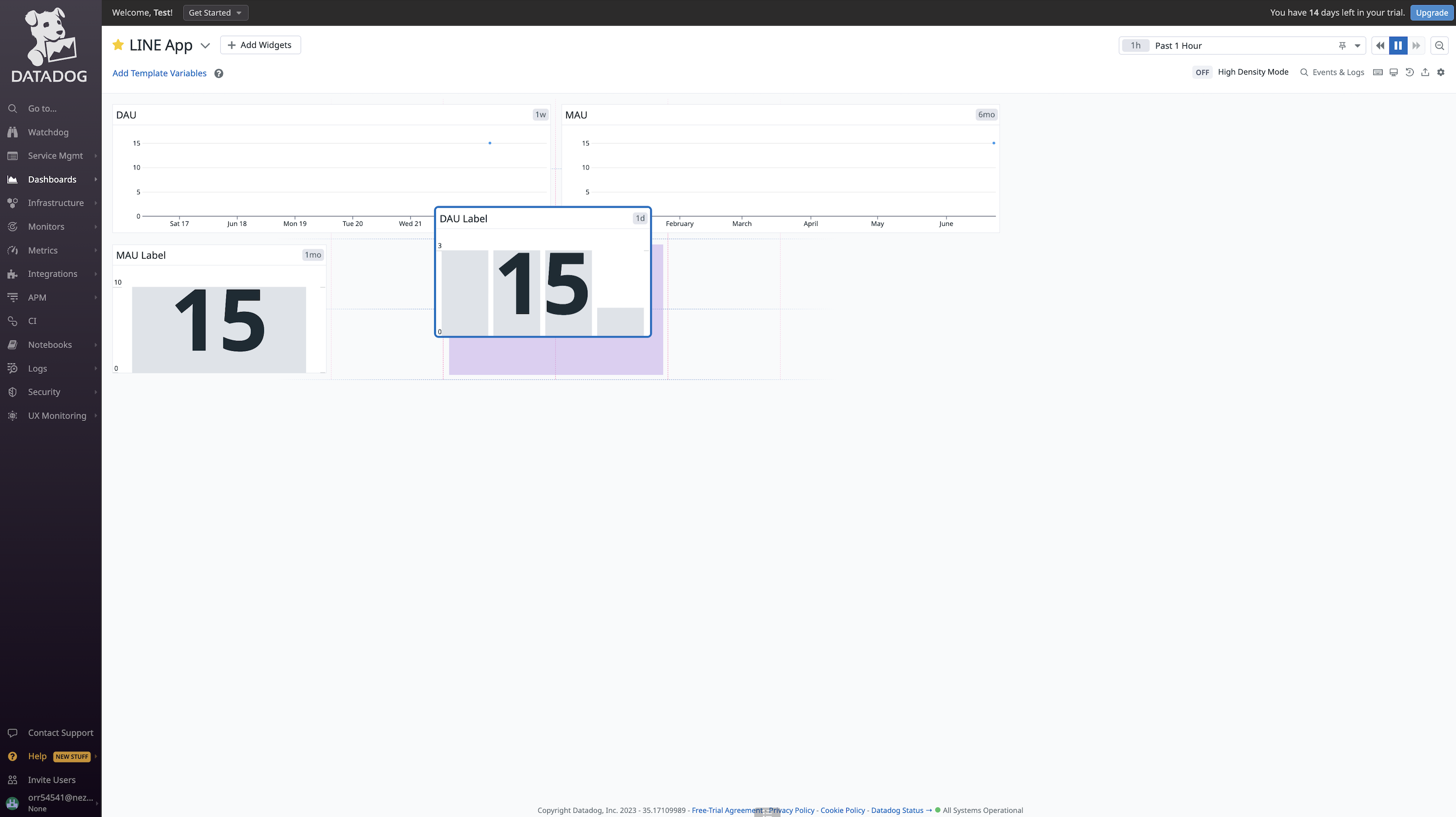
Task: Unfavorite LINE App with the star
Action: (118, 45)
